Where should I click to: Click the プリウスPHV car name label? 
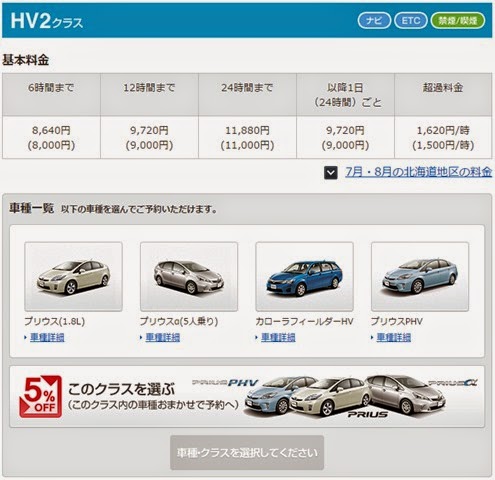[396, 321]
